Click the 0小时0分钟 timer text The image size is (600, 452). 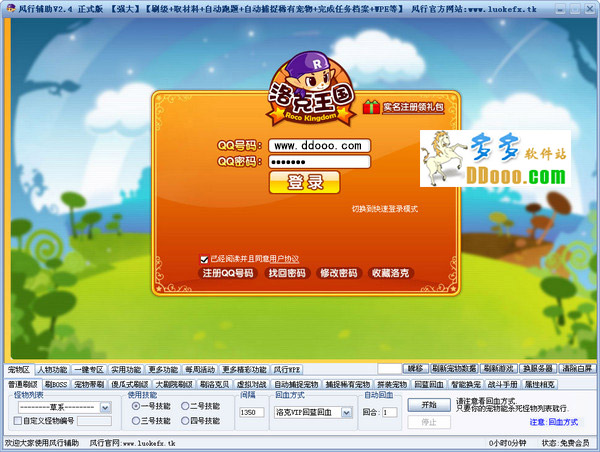coord(507,443)
